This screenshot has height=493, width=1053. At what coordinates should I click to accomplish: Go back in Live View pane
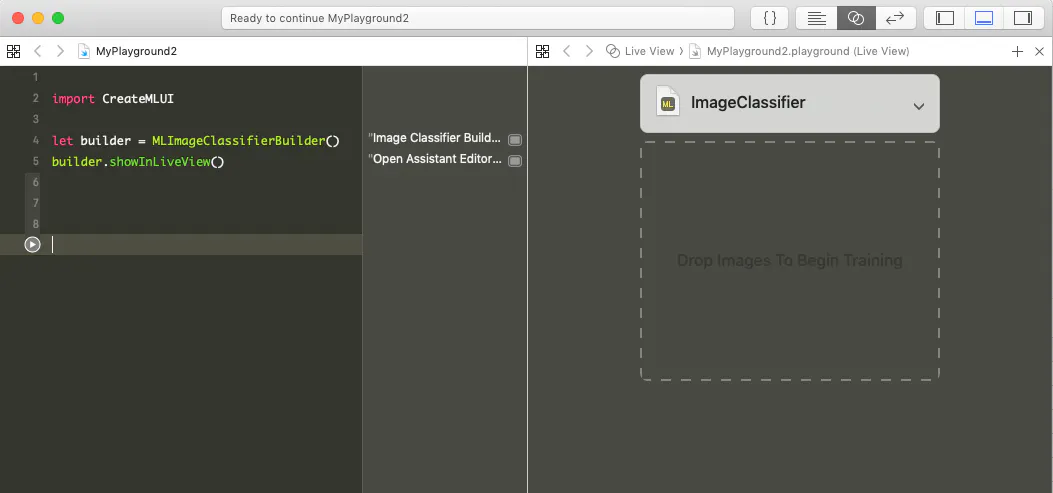[567, 51]
